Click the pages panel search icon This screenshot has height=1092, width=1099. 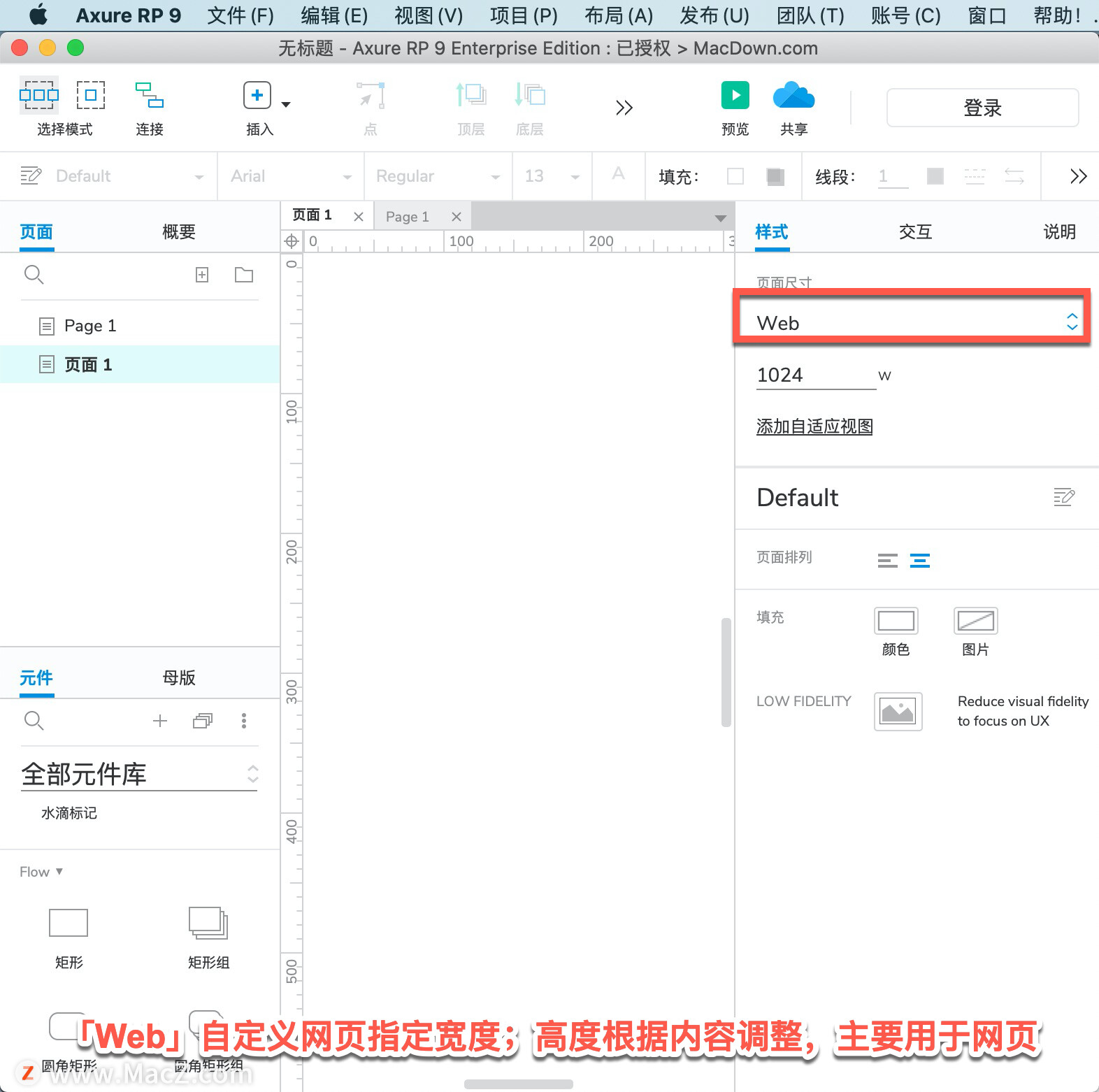coord(34,275)
